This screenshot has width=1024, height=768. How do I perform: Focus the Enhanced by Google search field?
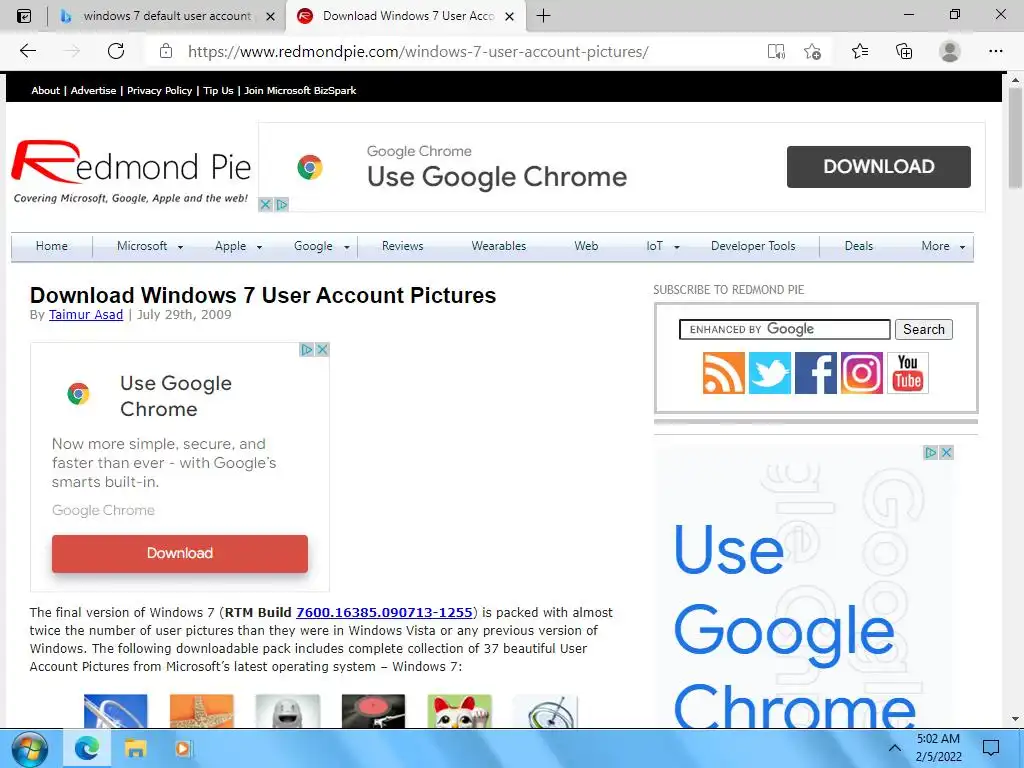click(784, 329)
